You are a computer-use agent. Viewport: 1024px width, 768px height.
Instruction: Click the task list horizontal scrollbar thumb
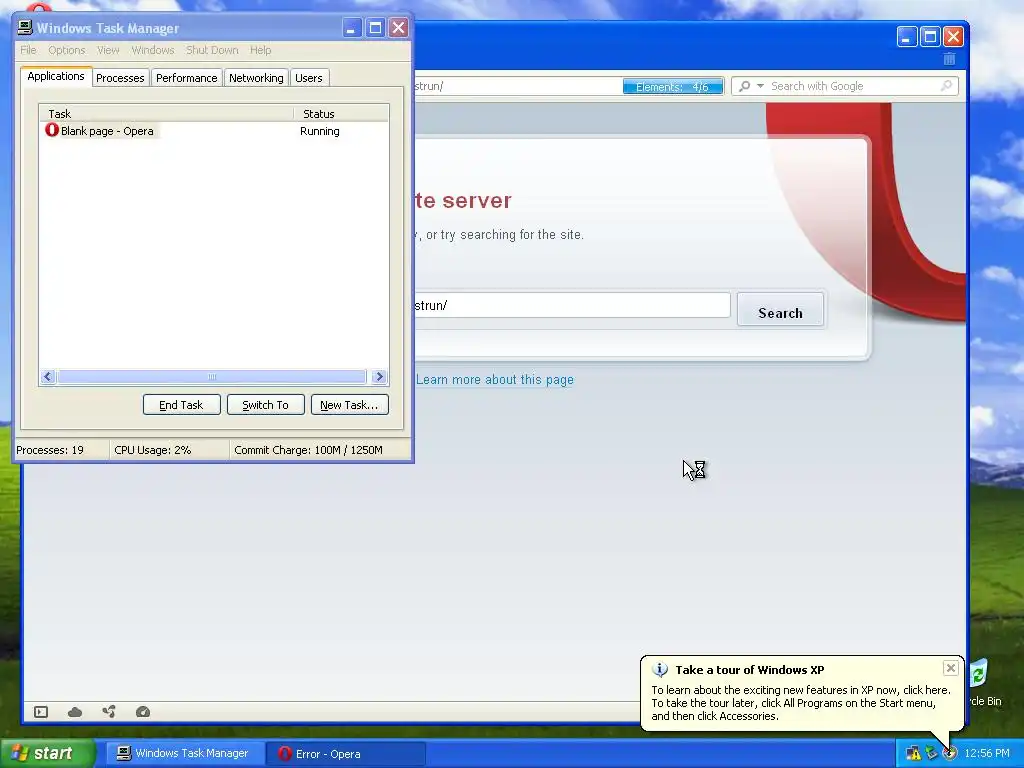tap(212, 377)
